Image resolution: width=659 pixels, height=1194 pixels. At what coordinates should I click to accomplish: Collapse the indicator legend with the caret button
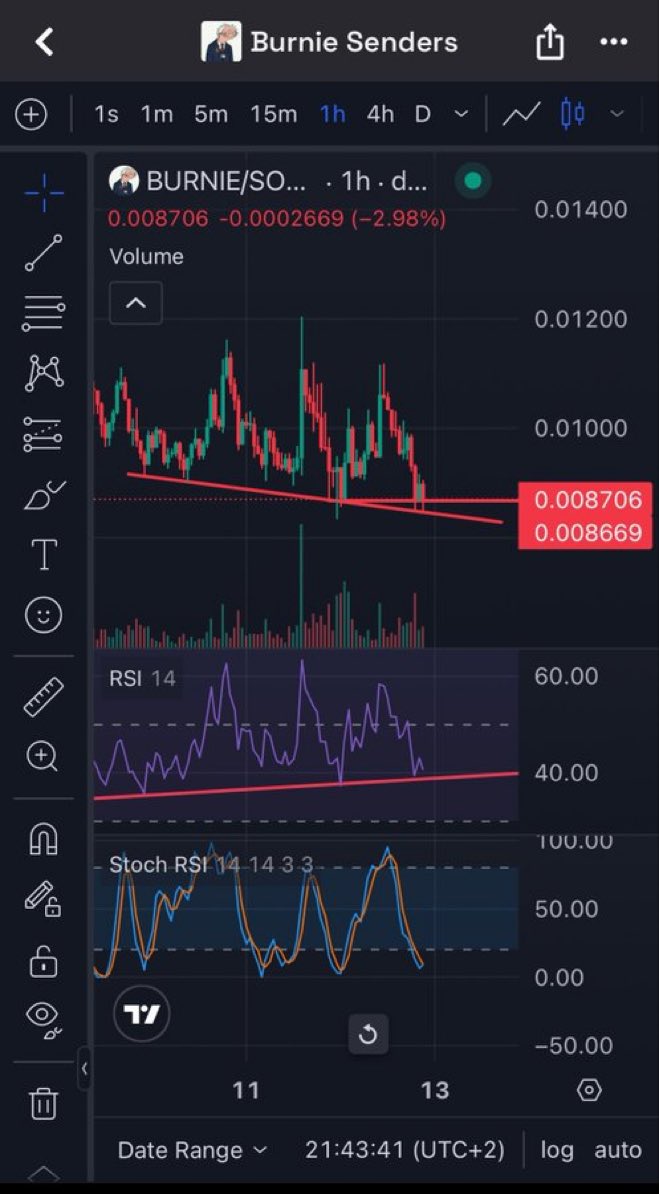pyautogui.click(x=136, y=303)
